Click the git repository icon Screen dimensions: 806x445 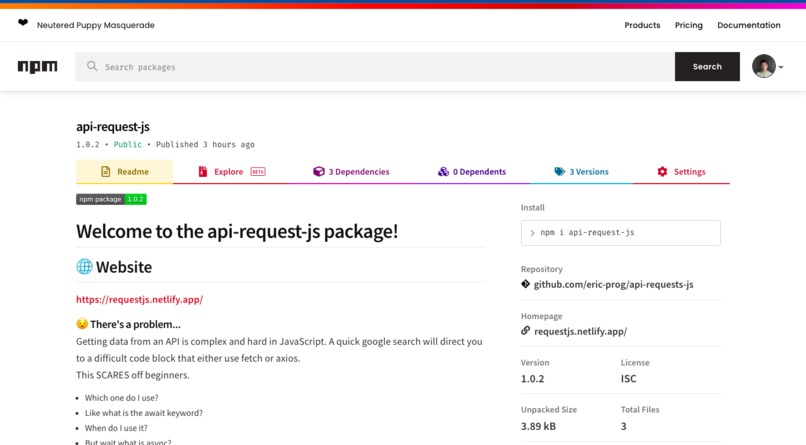click(x=525, y=284)
